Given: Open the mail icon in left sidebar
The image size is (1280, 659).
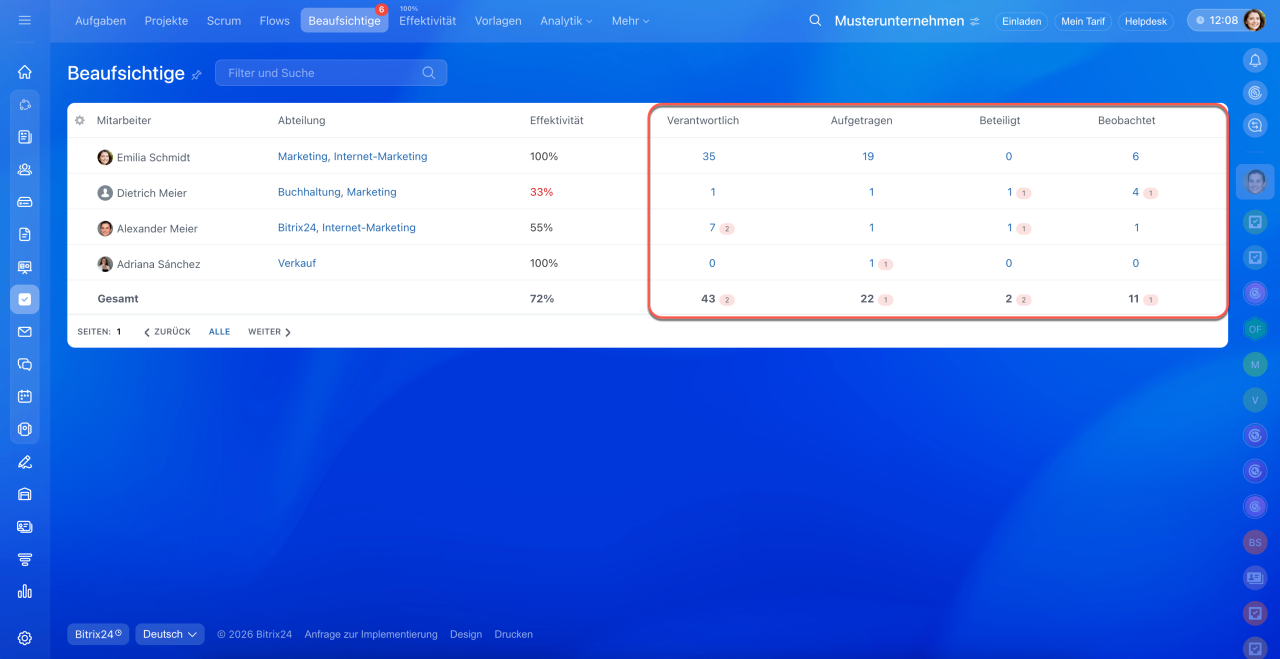Looking at the screenshot, I should pyautogui.click(x=25, y=332).
